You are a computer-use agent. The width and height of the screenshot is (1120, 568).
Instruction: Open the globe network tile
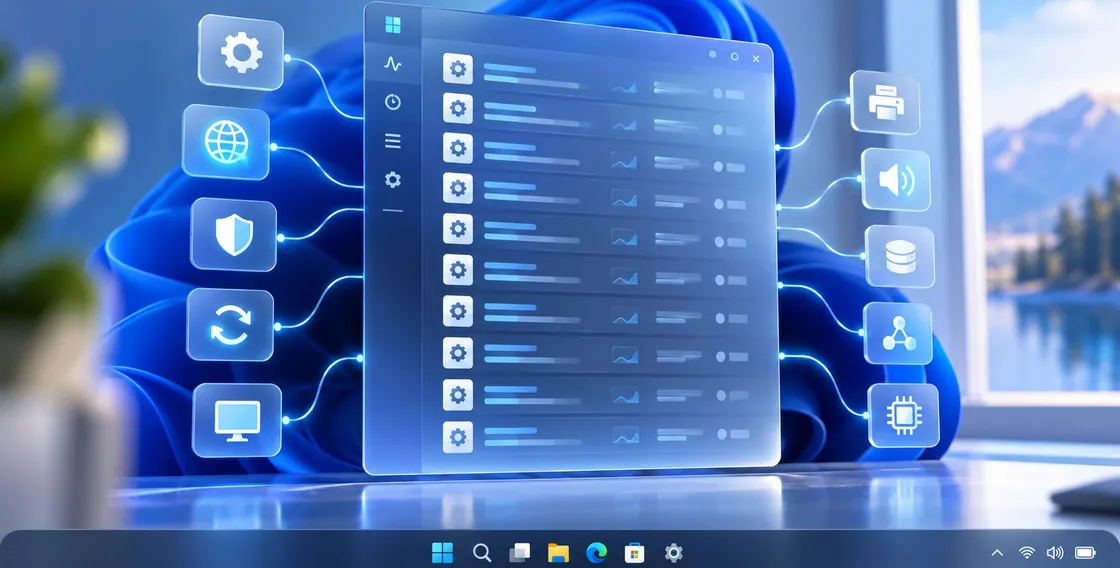tap(226, 142)
